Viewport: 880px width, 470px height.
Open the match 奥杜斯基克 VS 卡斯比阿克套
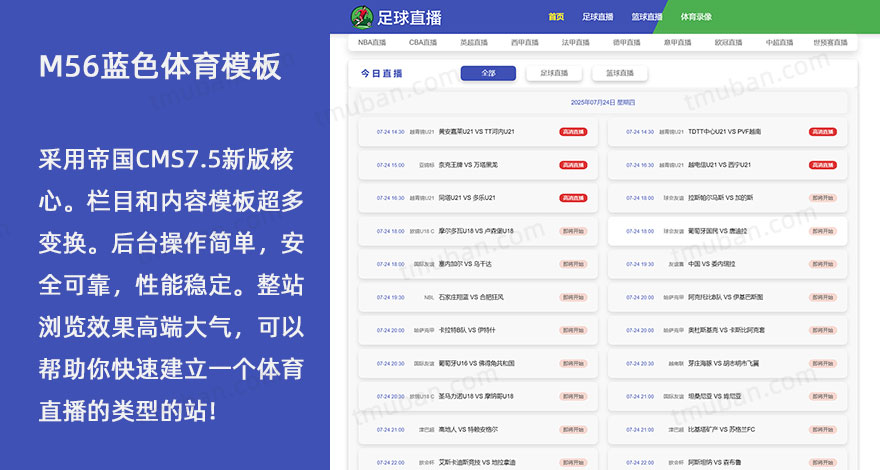click(727, 330)
